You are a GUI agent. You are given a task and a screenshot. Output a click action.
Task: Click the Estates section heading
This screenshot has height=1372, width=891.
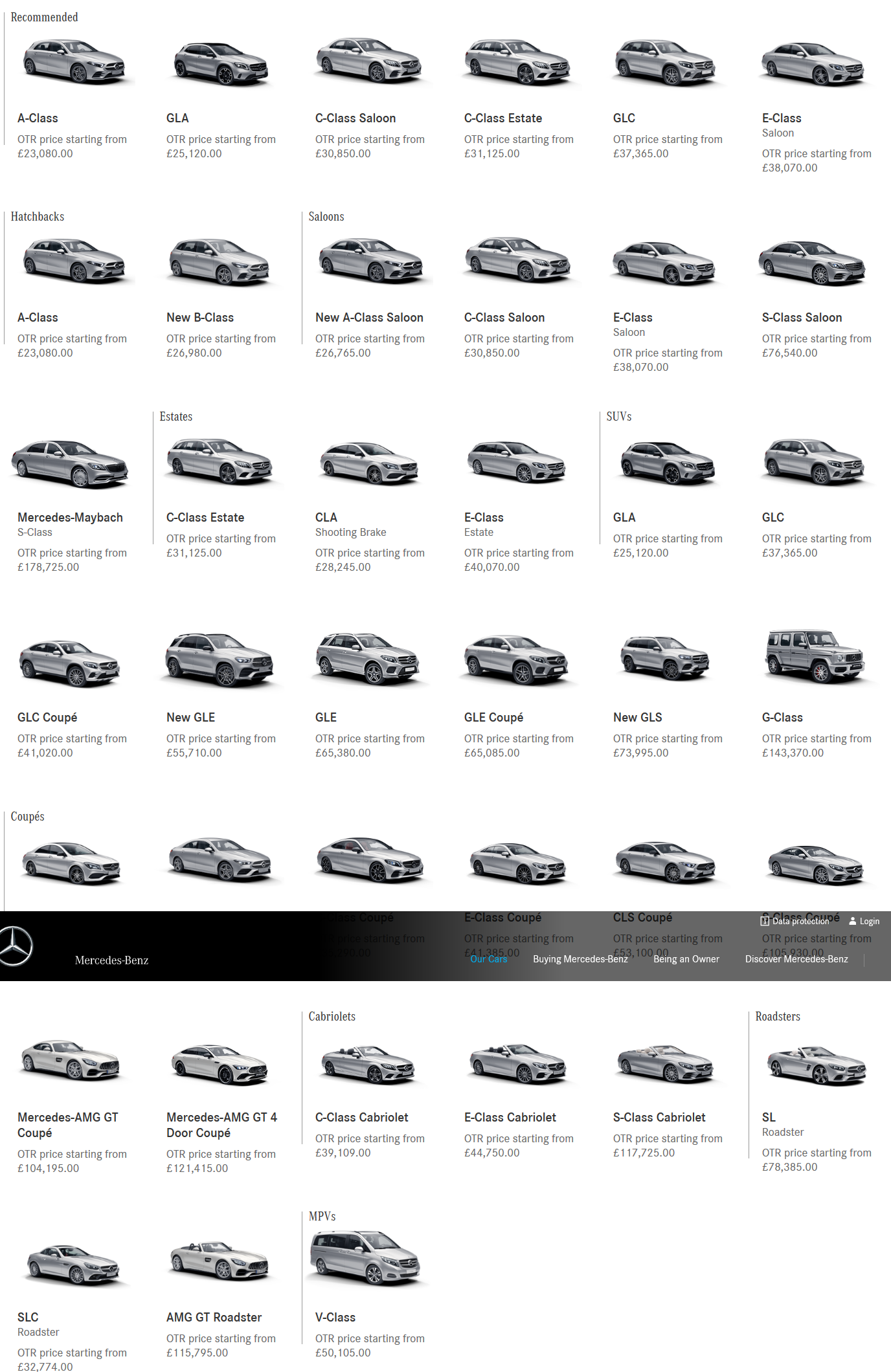point(175,417)
